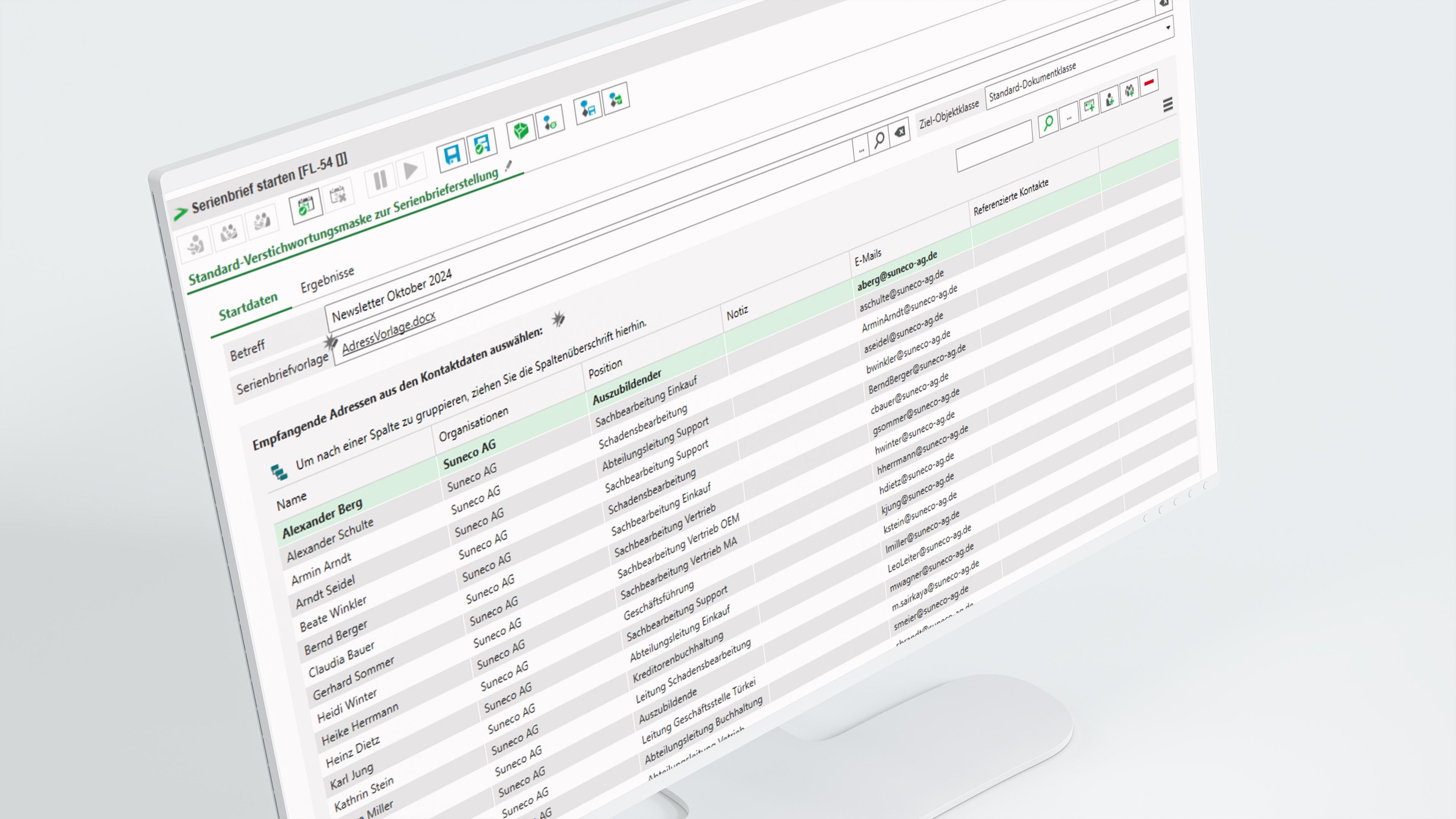Click the workflow icon with blue floppy
Viewport: 1456px width, 819px height.
coord(587,107)
